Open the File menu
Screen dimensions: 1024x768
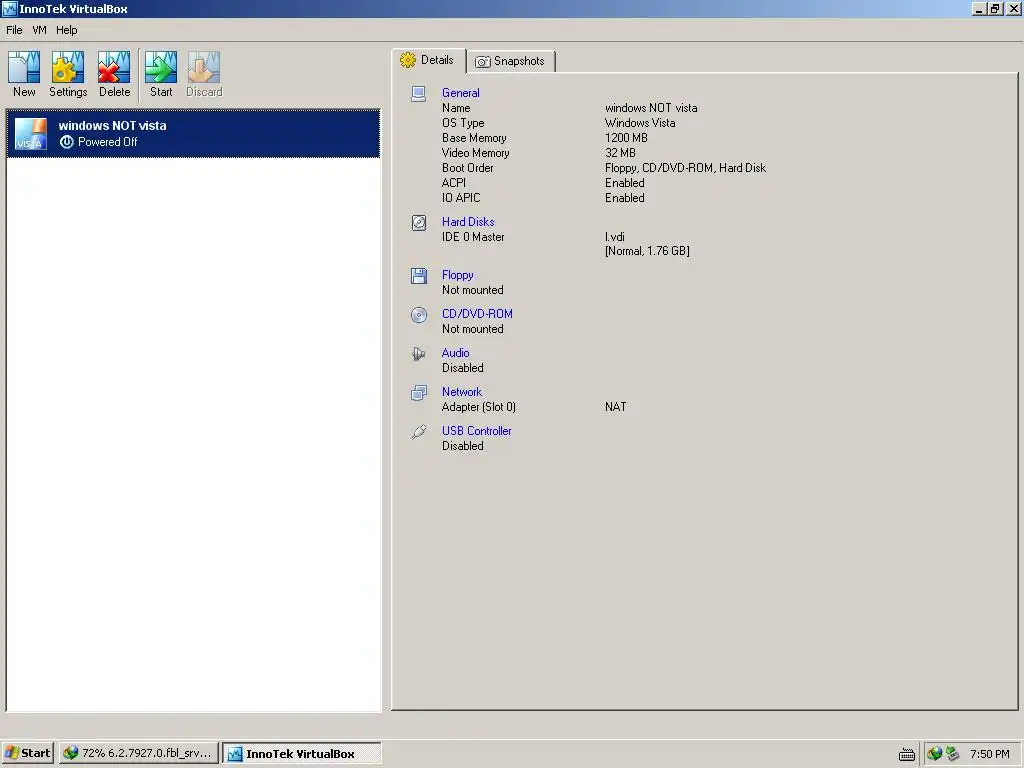point(14,30)
